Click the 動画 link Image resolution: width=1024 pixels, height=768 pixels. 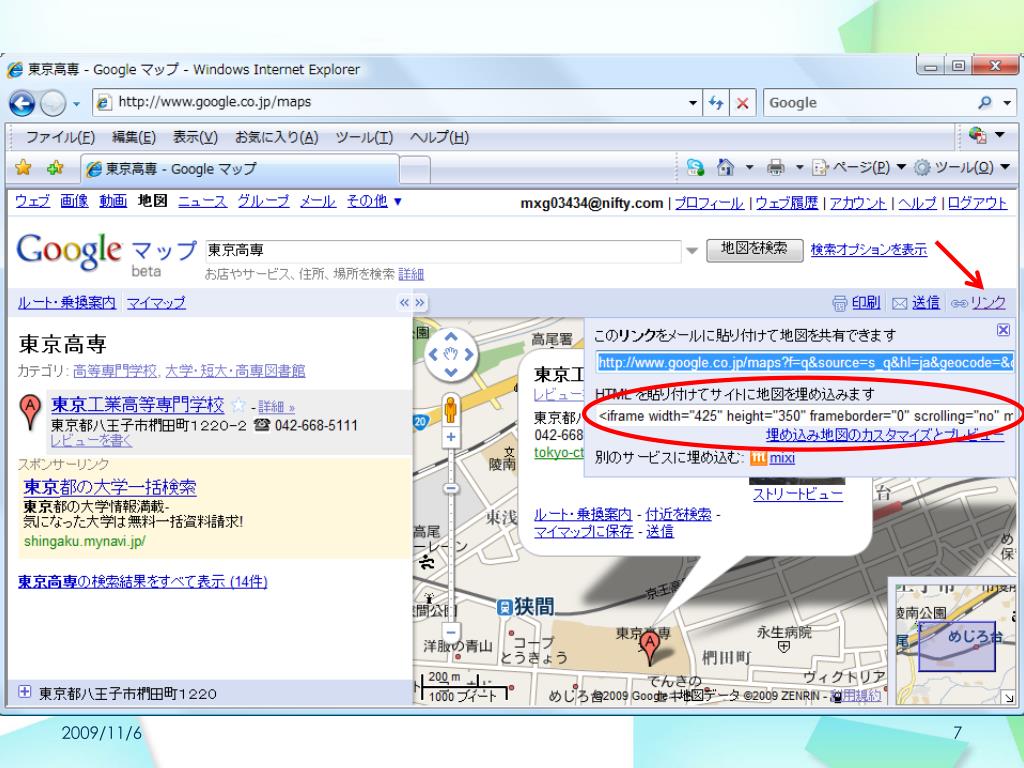pos(113,201)
